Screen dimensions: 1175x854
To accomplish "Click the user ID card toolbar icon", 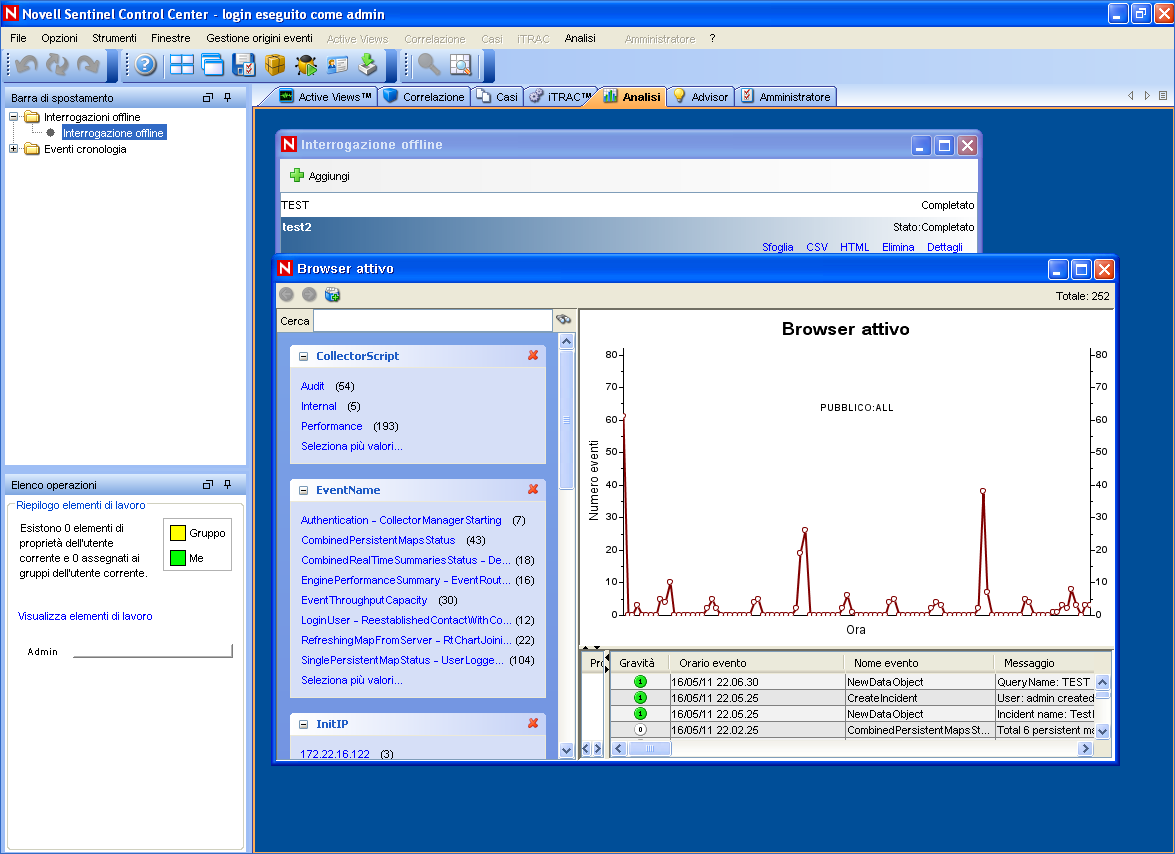I will click(x=337, y=65).
